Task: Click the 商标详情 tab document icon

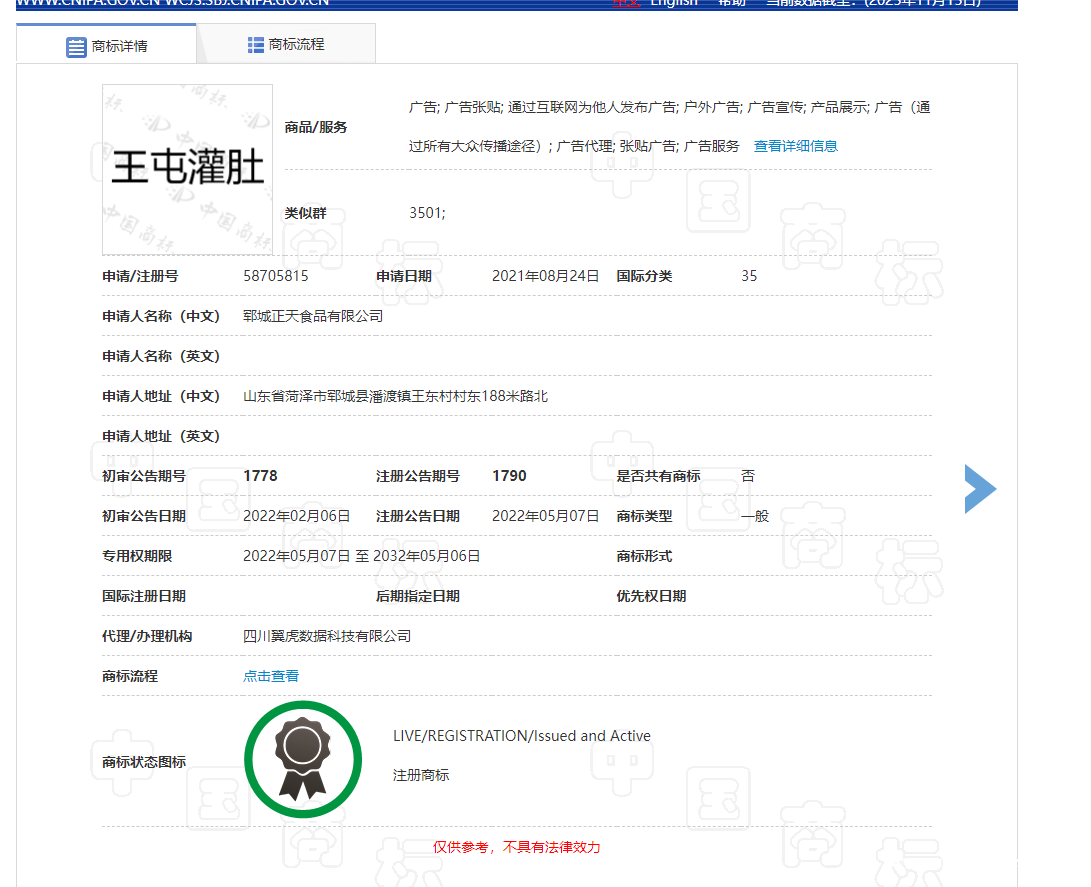Action: tap(76, 46)
